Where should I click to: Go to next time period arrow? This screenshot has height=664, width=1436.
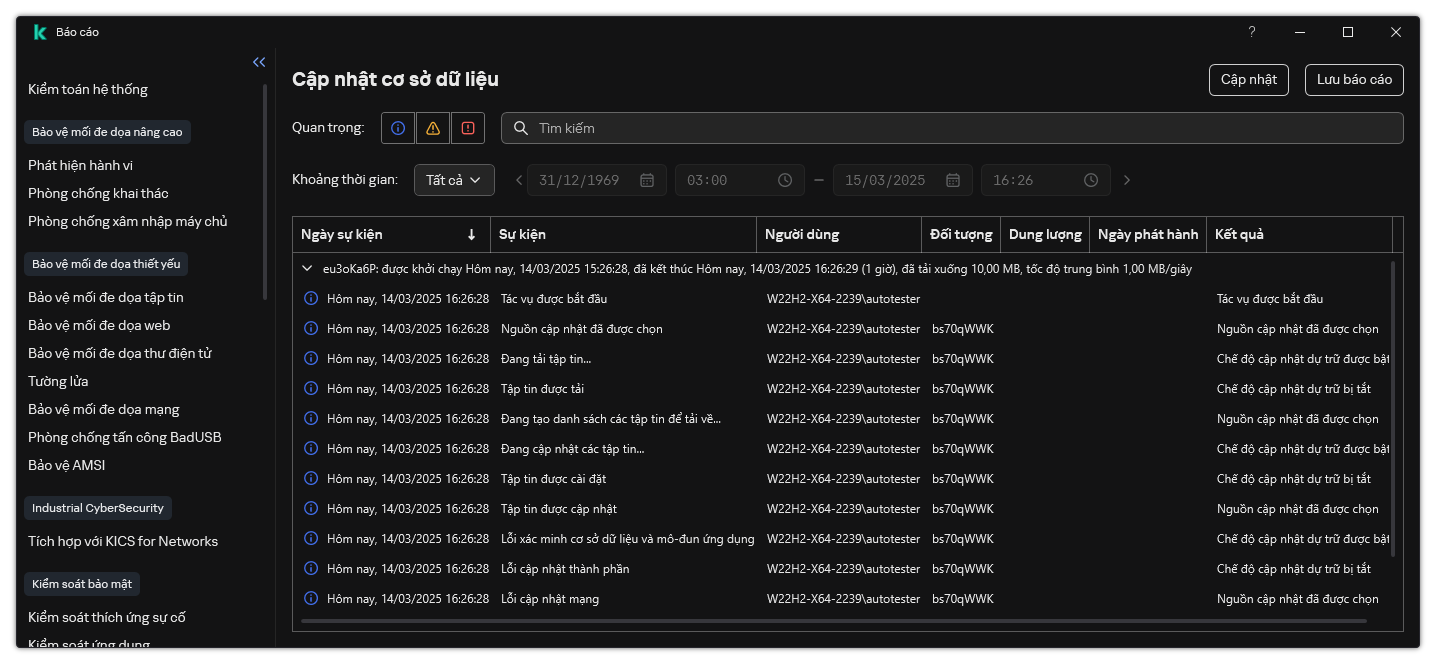1127,180
